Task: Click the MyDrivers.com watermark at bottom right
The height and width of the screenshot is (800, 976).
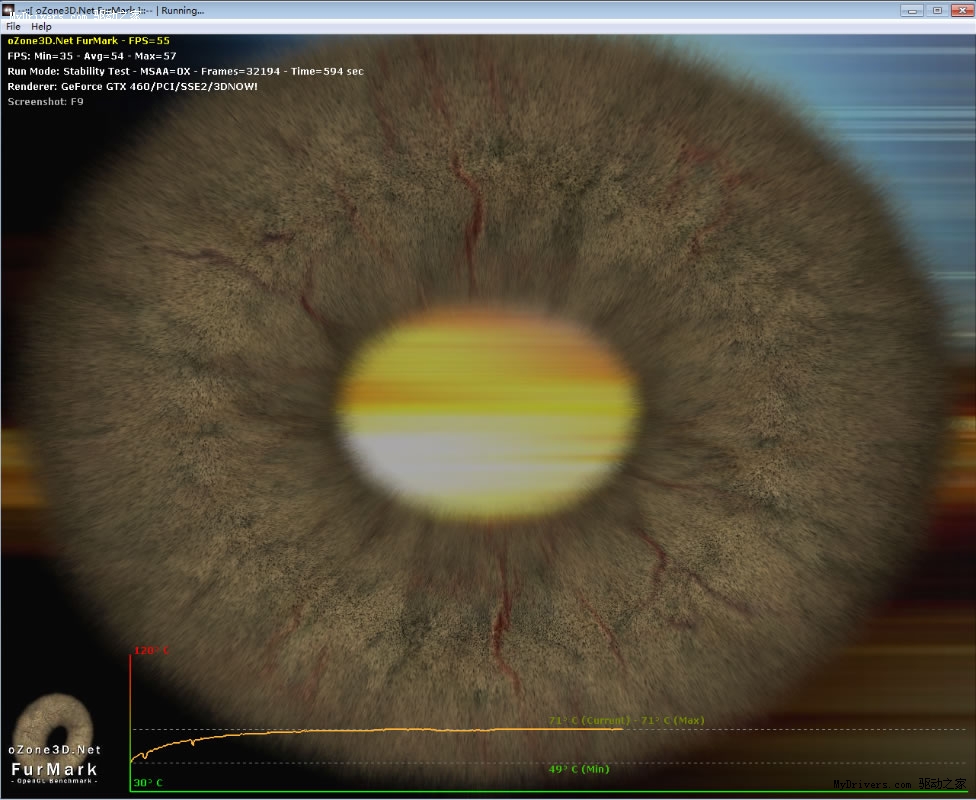Action: 900,785
